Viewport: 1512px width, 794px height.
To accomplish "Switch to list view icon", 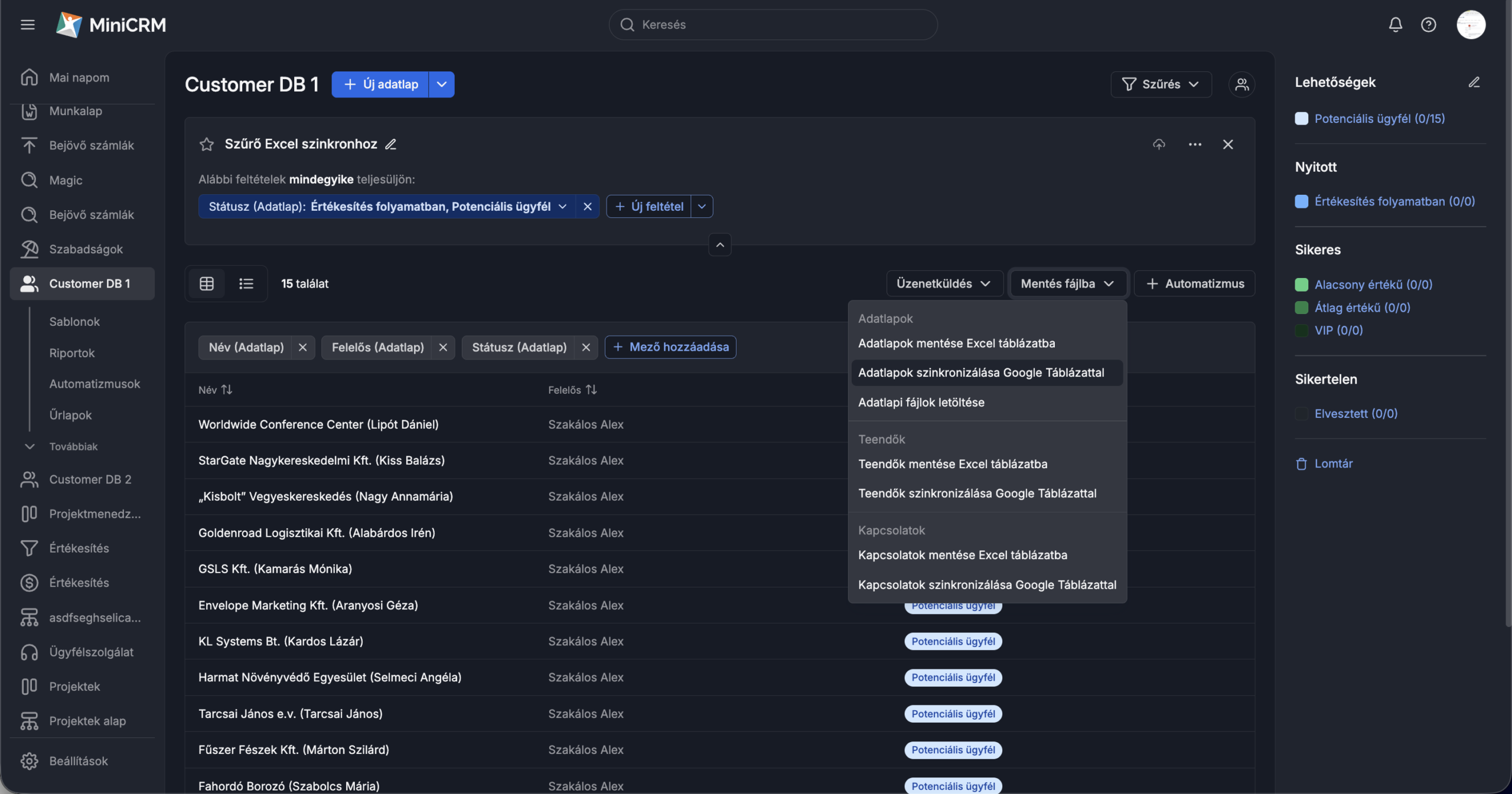I will pyautogui.click(x=246, y=284).
